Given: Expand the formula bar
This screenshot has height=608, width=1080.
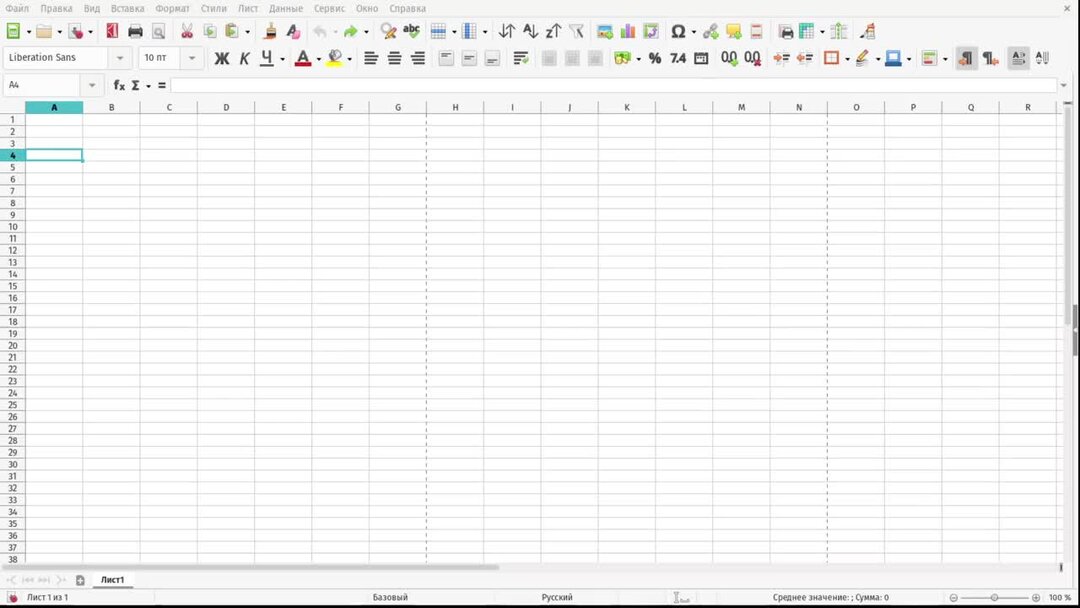Looking at the screenshot, I should (1063, 85).
